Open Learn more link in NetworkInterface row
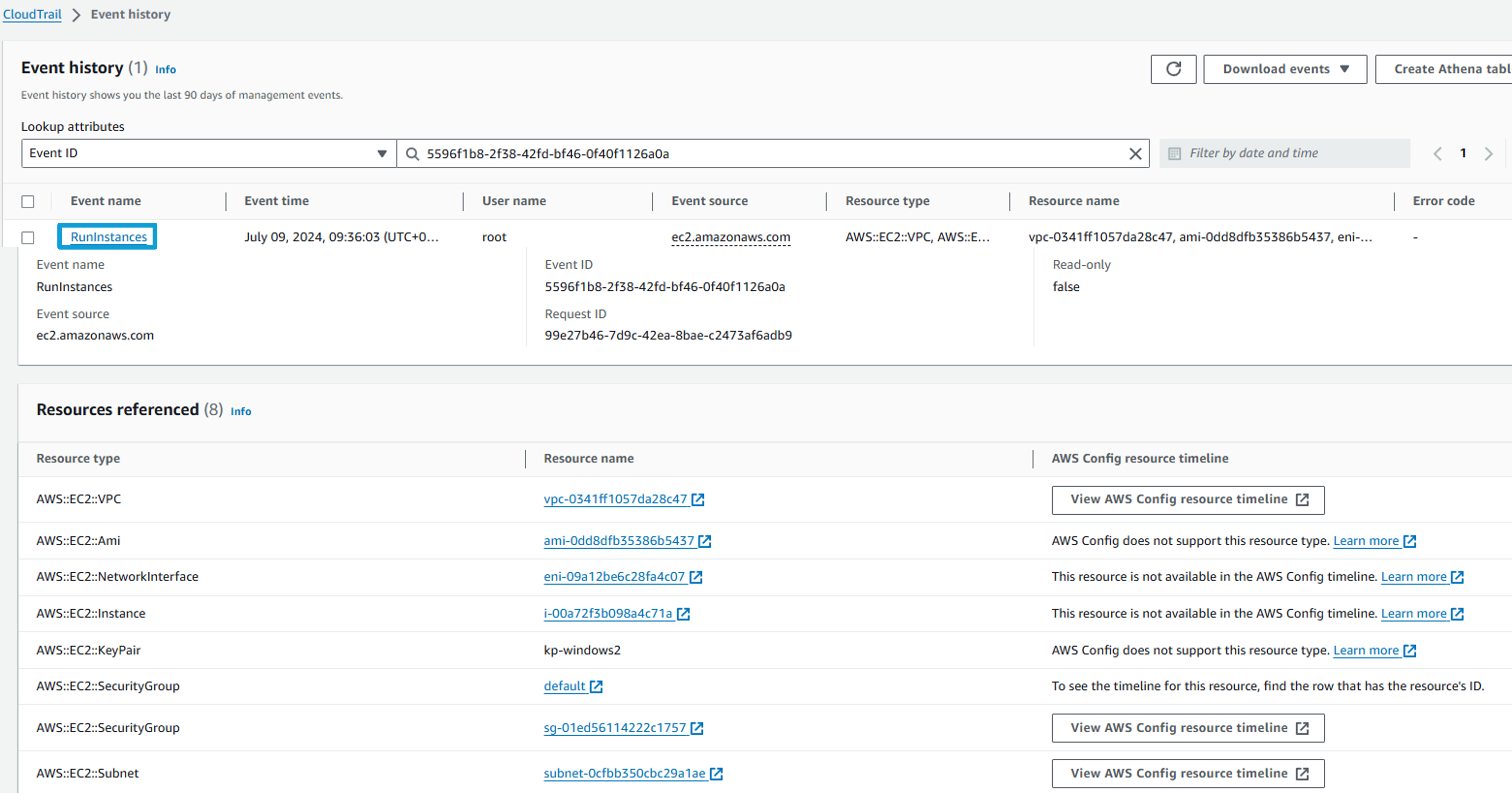The image size is (1512, 793). [x=1413, y=576]
